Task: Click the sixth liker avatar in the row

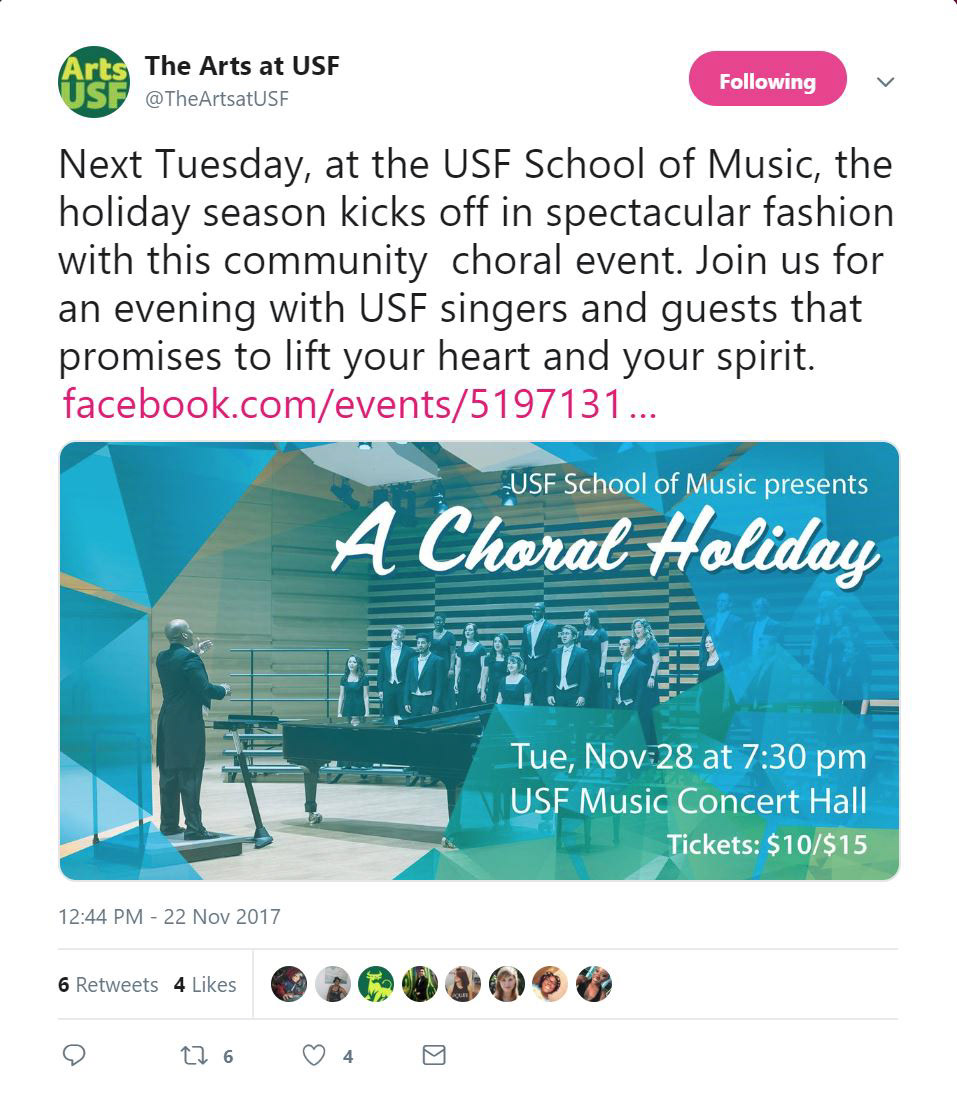Action: [x=507, y=984]
